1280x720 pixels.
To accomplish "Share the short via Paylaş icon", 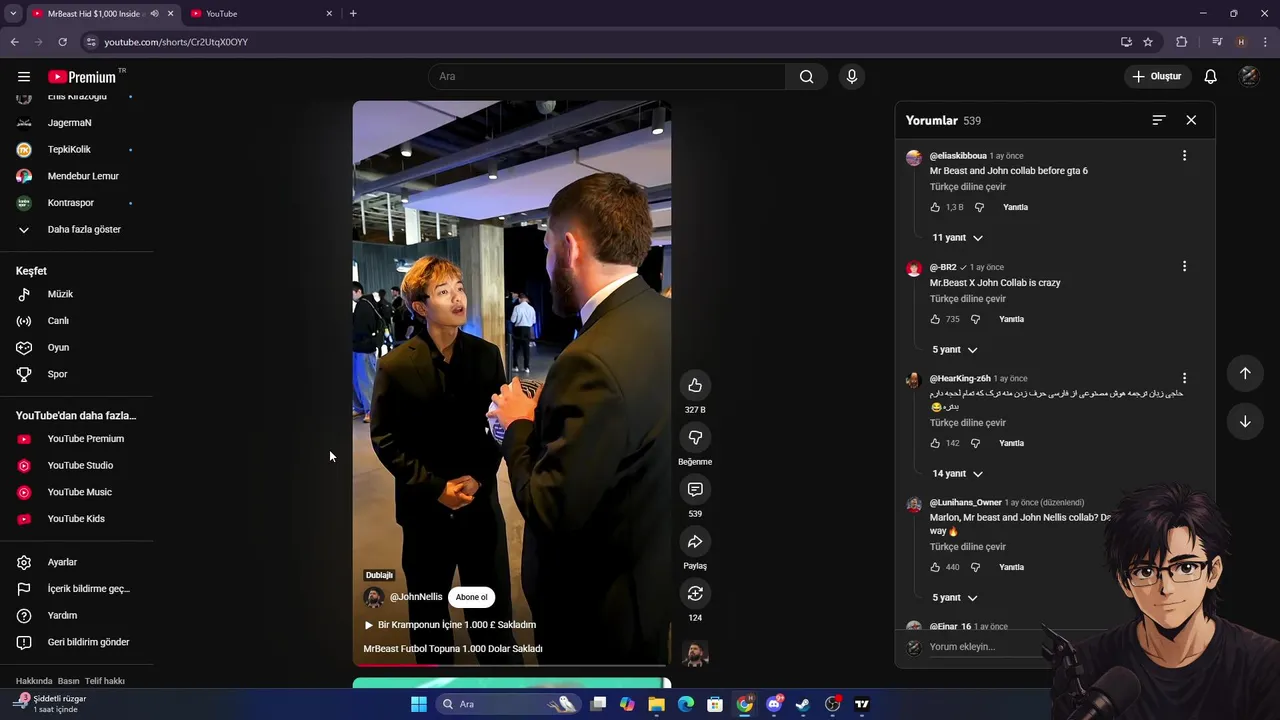I will click(695, 542).
